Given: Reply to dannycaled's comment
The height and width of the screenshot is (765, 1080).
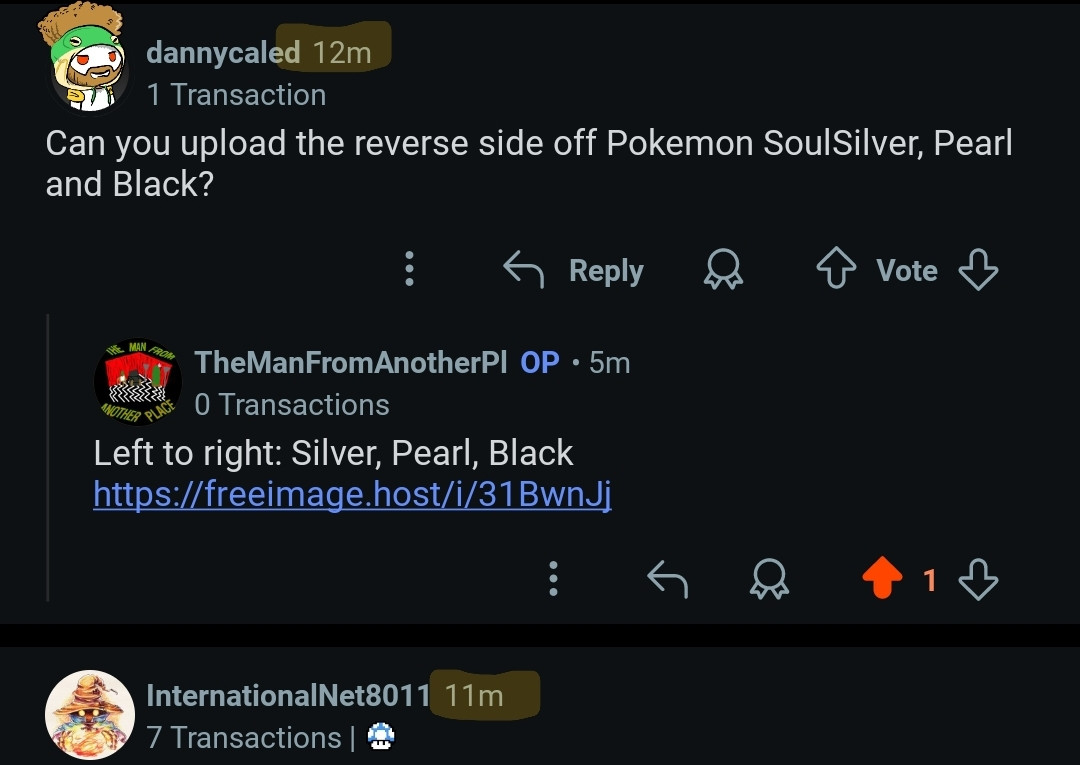Looking at the screenshot, I should 573,270.
